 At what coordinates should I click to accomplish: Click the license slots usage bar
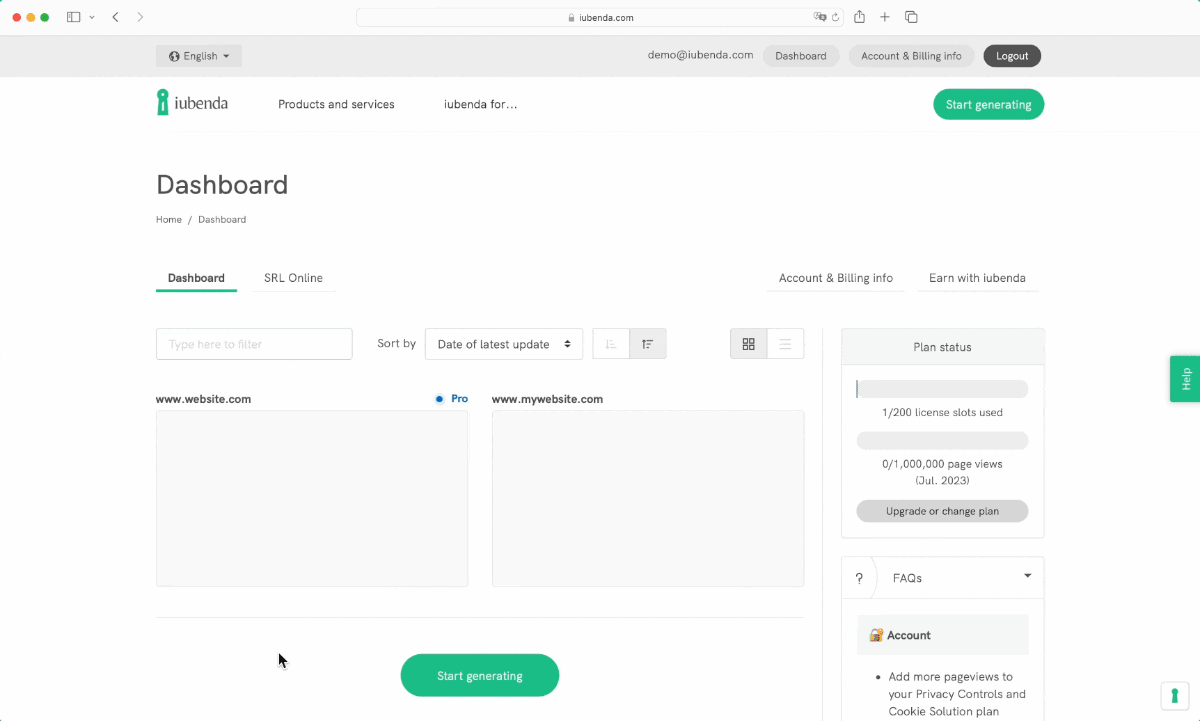[942, 389]
